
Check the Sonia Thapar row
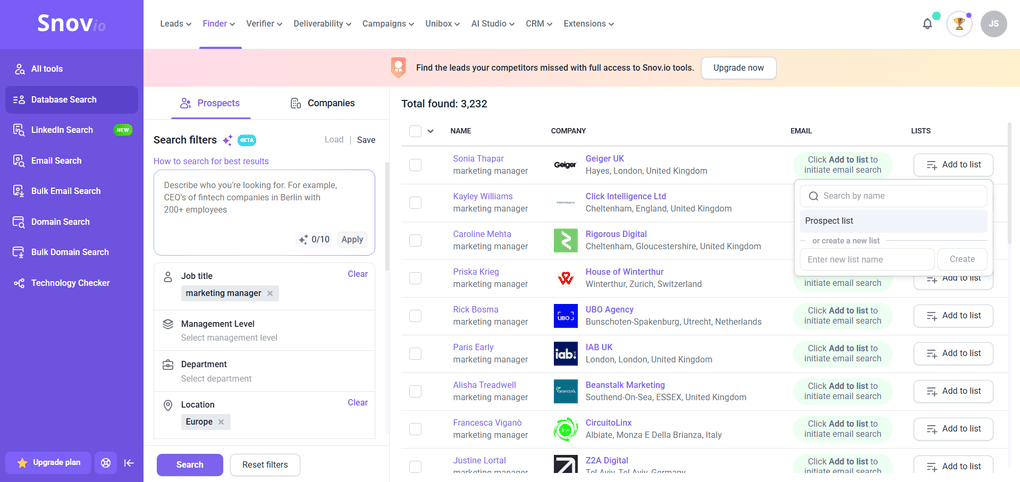point(415,165)
